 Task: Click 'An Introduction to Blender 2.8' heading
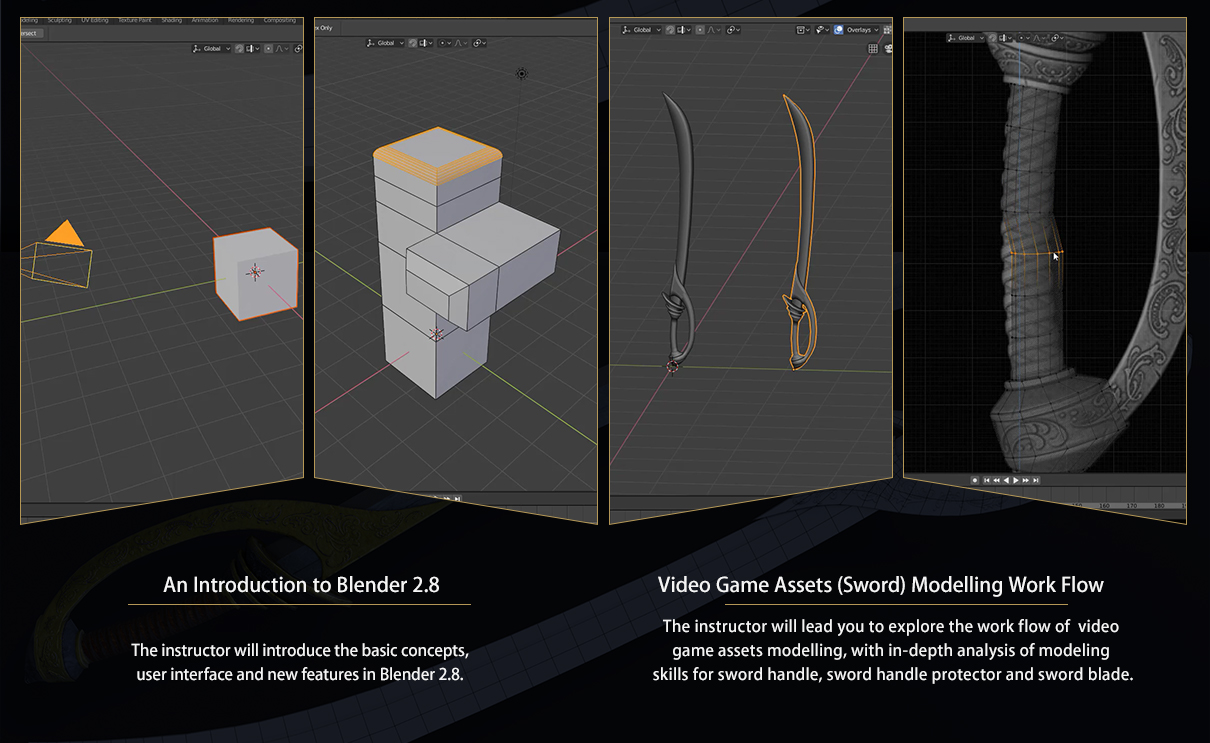coord(301,585)
